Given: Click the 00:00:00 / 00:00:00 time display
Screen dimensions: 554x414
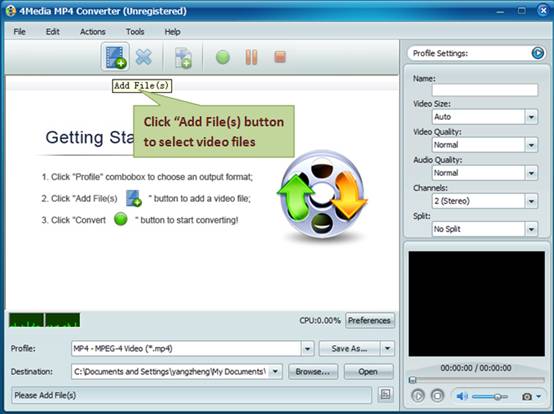Looking at the screenshot, I should tap(476, 368).
